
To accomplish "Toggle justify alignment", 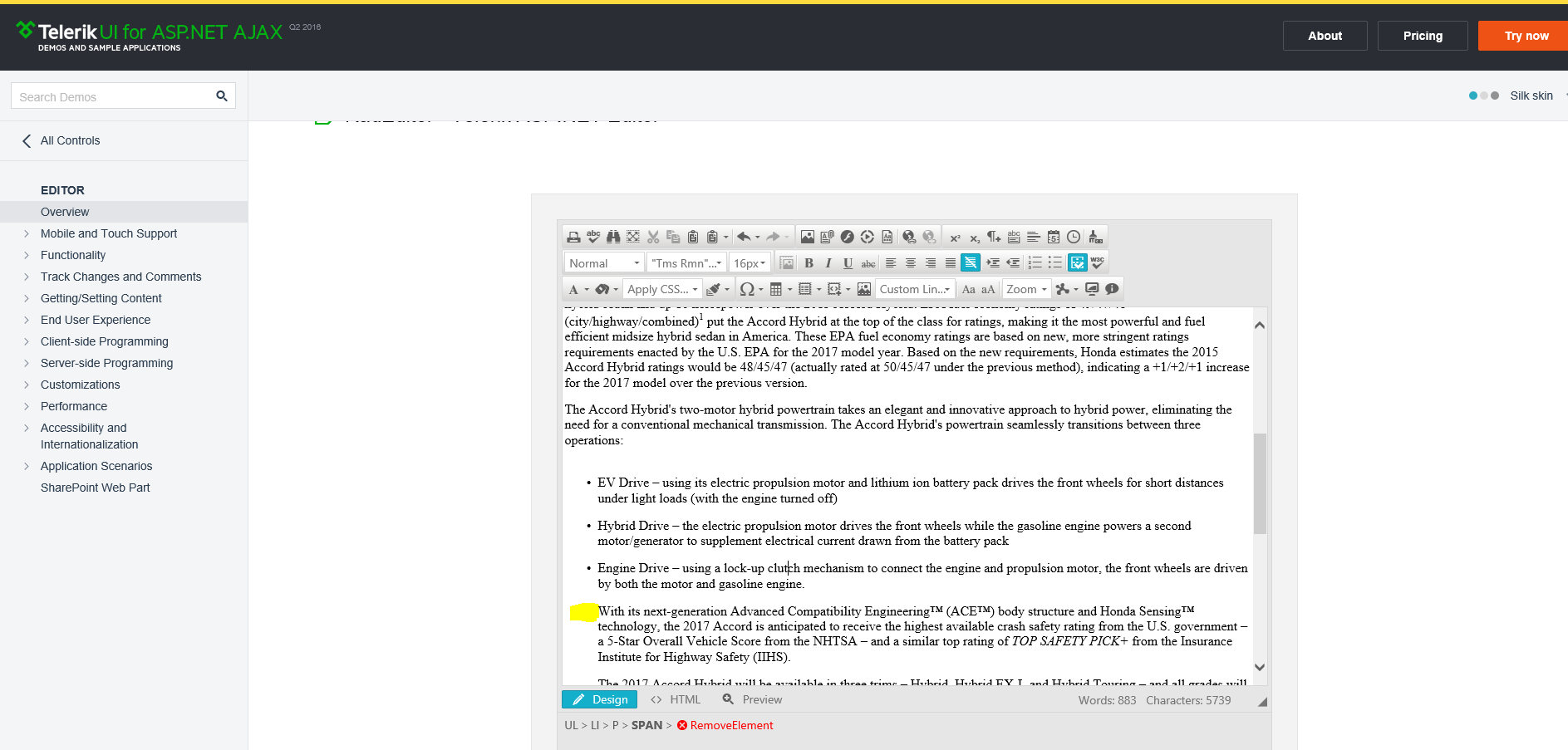I will click(x=951, y=263).
